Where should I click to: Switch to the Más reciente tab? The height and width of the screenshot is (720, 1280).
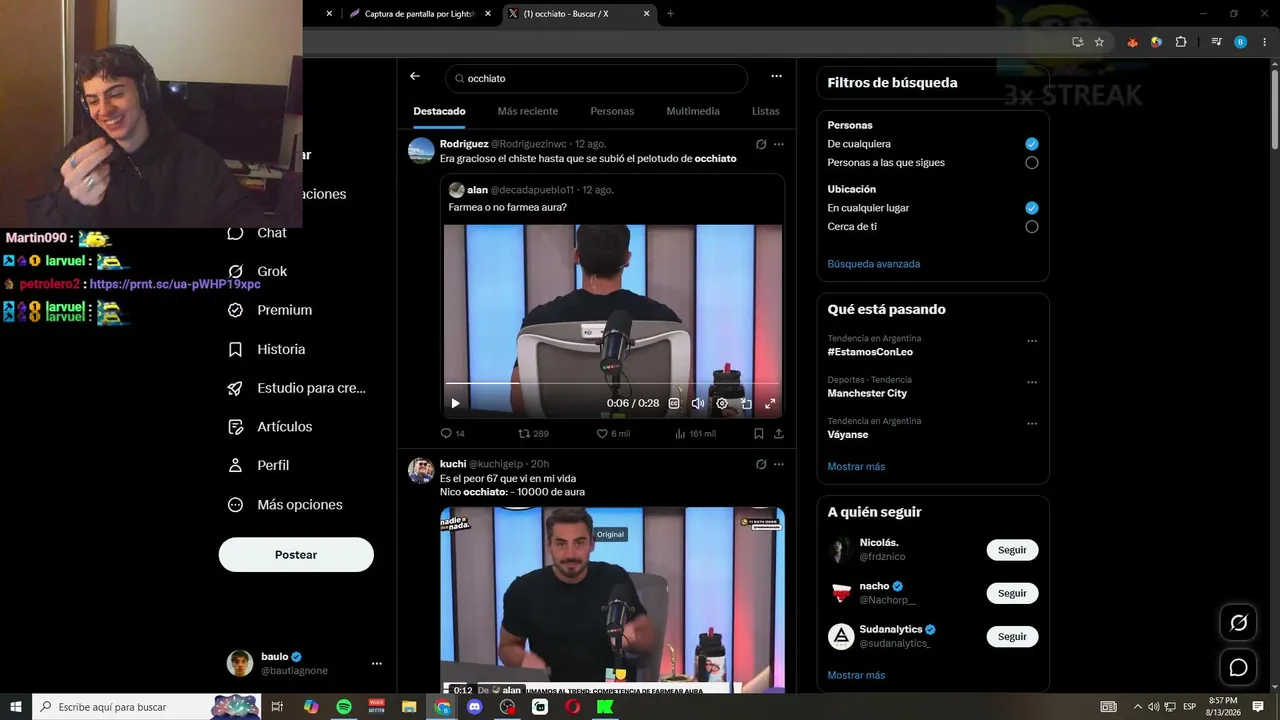pyautogui.click(x=528, y=111)
